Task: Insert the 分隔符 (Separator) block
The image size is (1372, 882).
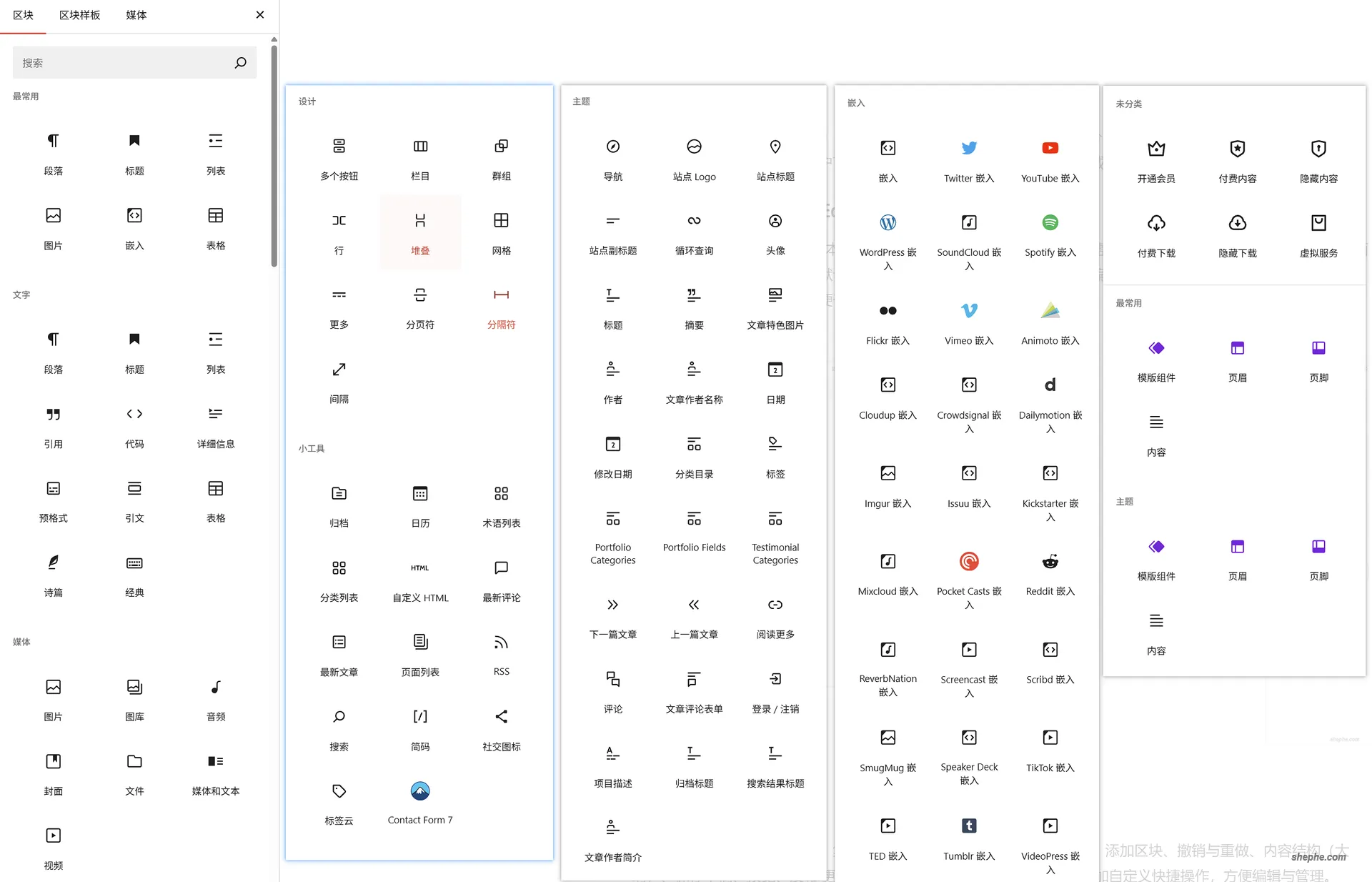Action: coord(501,294)
